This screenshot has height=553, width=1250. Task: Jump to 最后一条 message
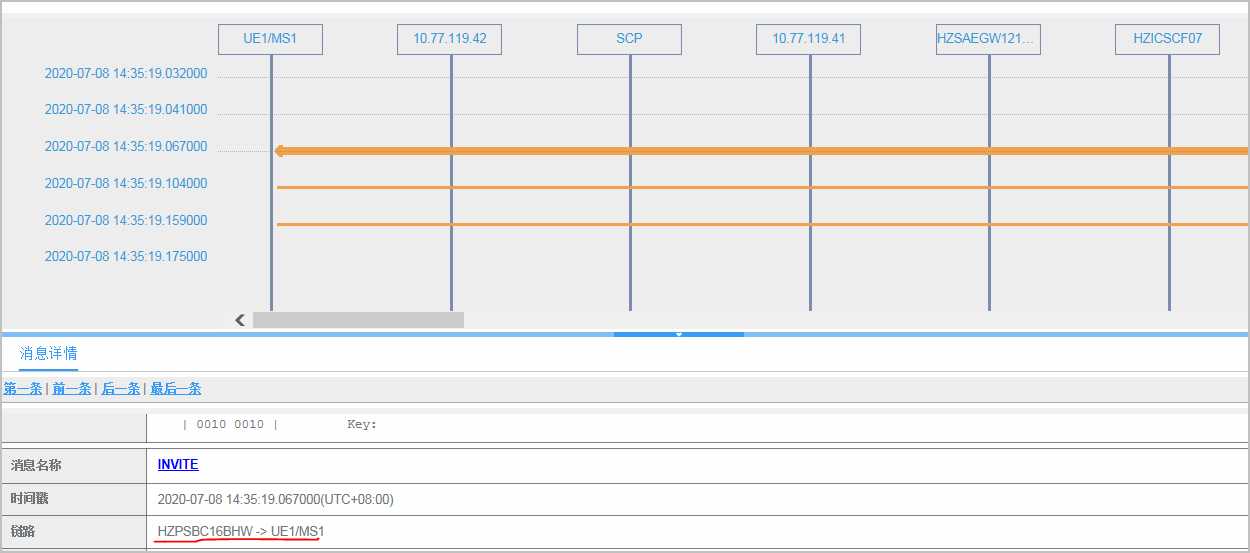click(x=176, y=389)
